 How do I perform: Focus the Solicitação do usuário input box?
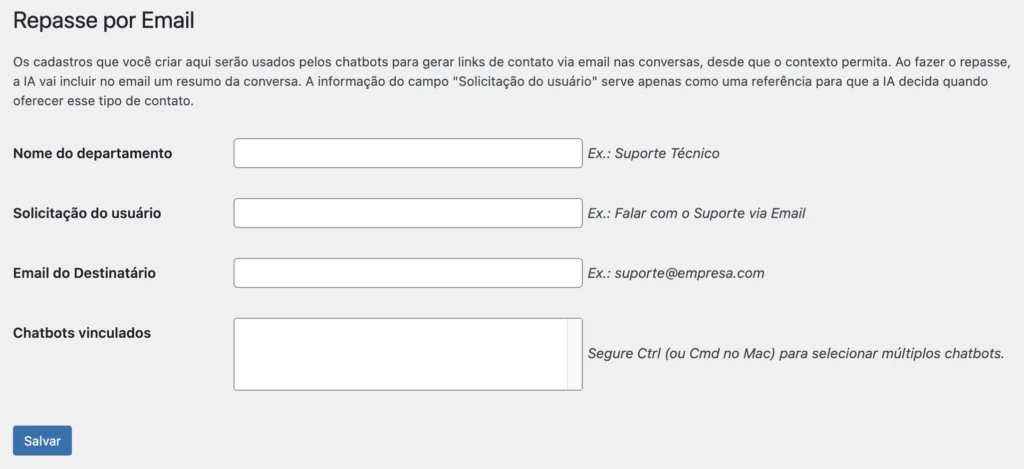click(x=407, y=213)
